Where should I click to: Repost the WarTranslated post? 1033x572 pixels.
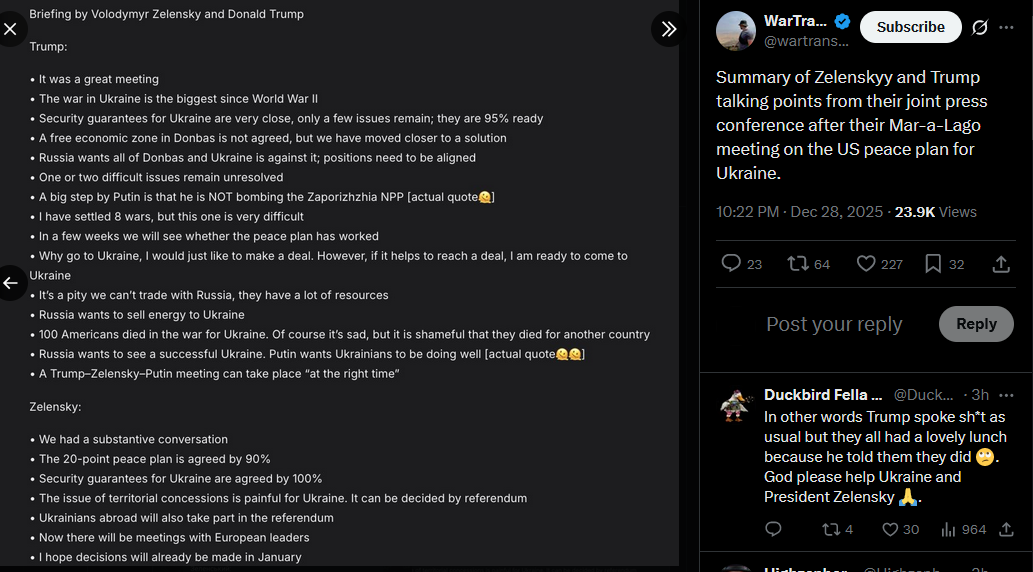(x=798, y=263)
